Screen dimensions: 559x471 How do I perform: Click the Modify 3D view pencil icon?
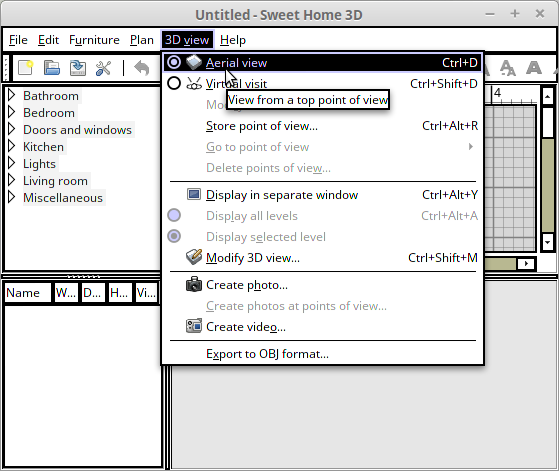tap(194, 257)
